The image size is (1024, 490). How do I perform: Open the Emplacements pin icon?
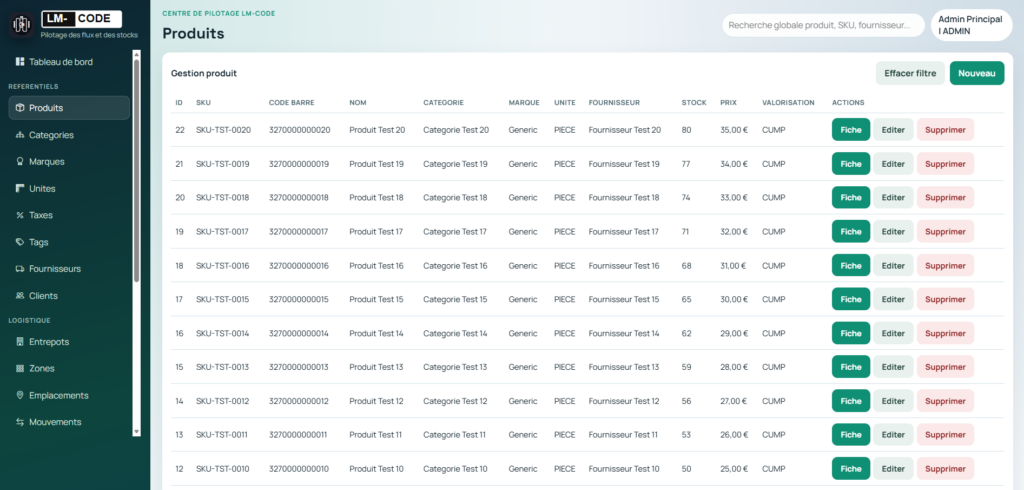click(x=20, y=395)
